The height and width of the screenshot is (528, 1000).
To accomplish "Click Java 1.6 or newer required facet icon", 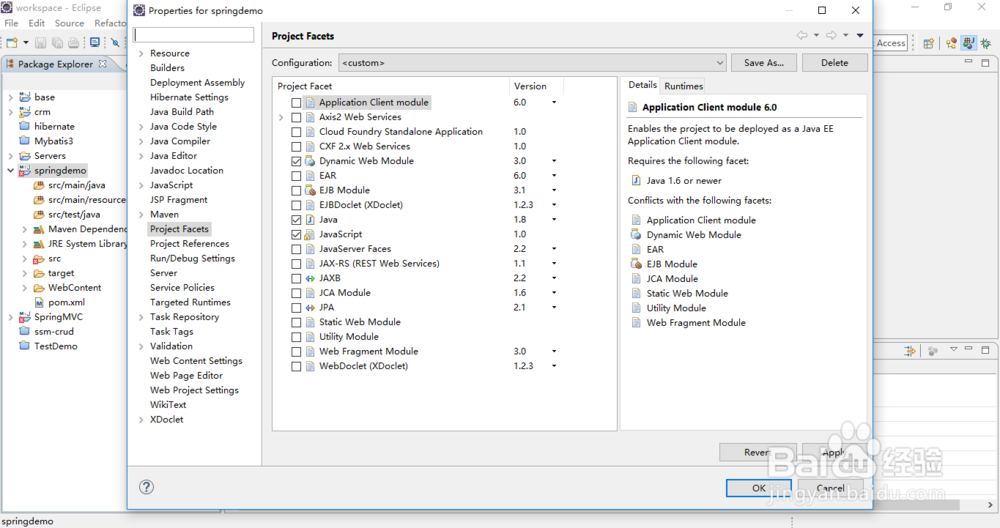I will (x=636, y=180).
